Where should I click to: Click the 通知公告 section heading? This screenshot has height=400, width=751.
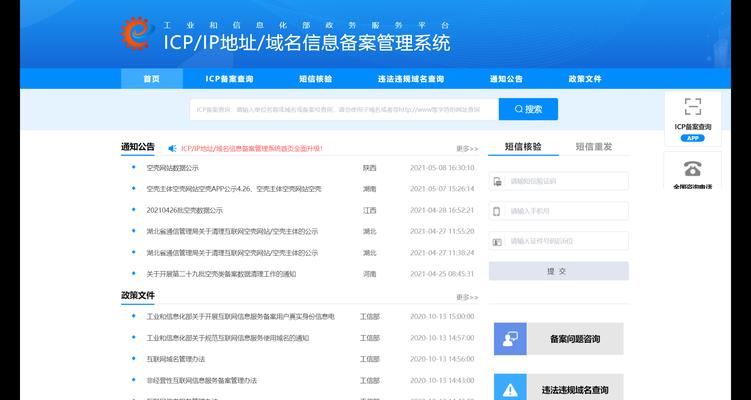[x=138, y=147]
